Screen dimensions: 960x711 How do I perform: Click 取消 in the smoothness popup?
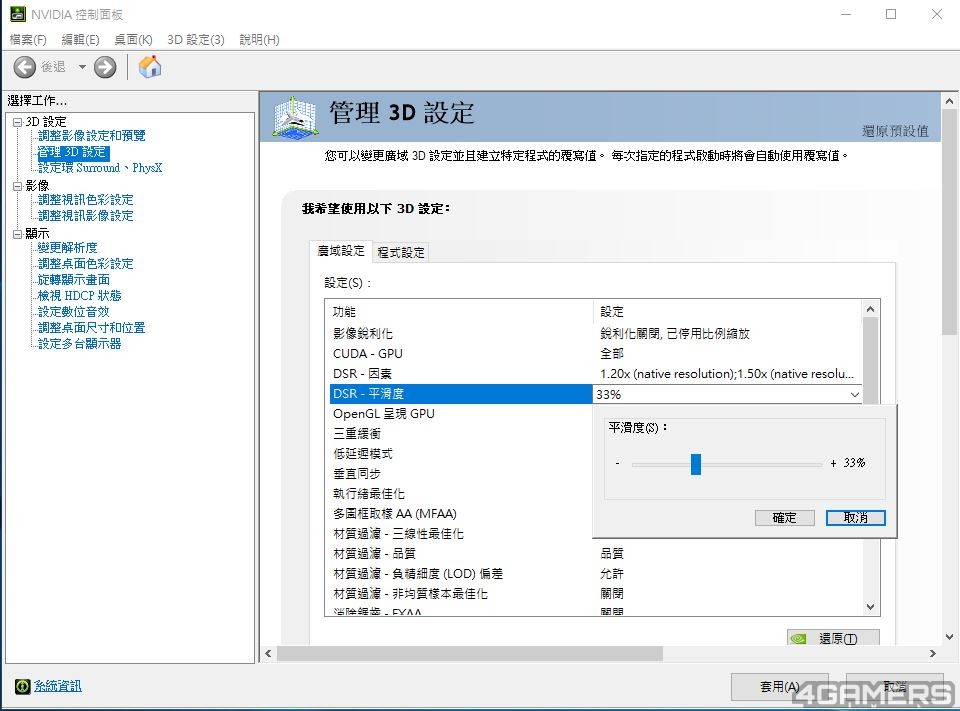855,518
